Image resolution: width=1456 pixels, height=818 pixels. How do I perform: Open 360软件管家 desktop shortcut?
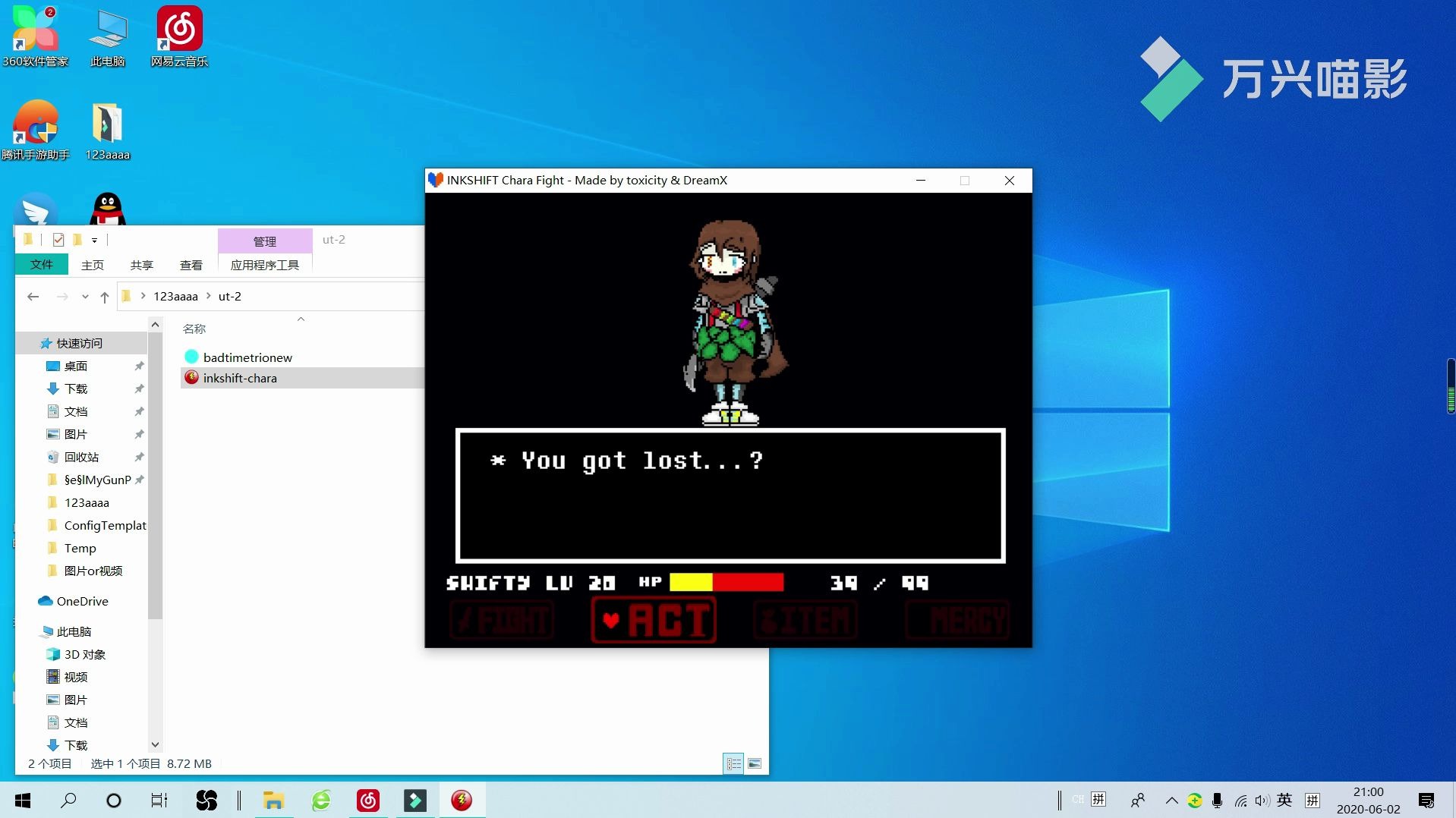coord(35,36)
